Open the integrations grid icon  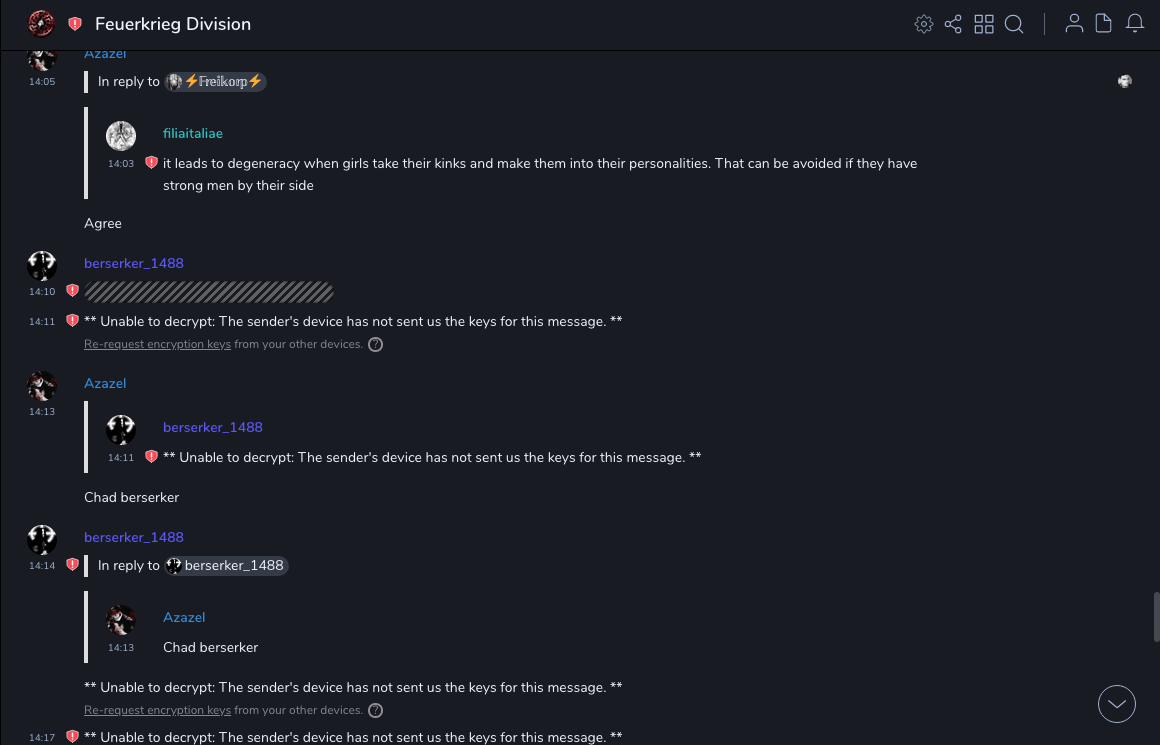point(984,24)
